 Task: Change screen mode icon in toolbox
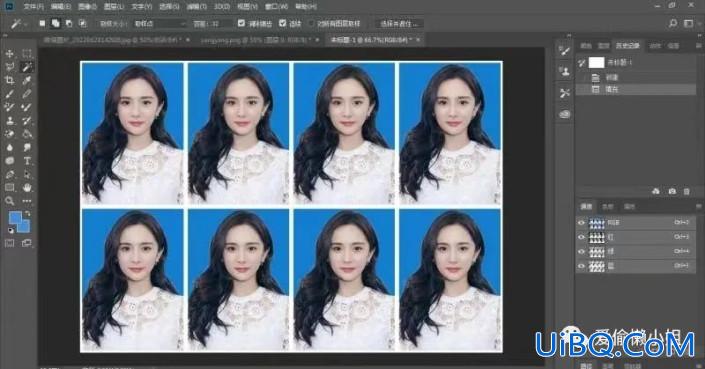click(27, 243)
